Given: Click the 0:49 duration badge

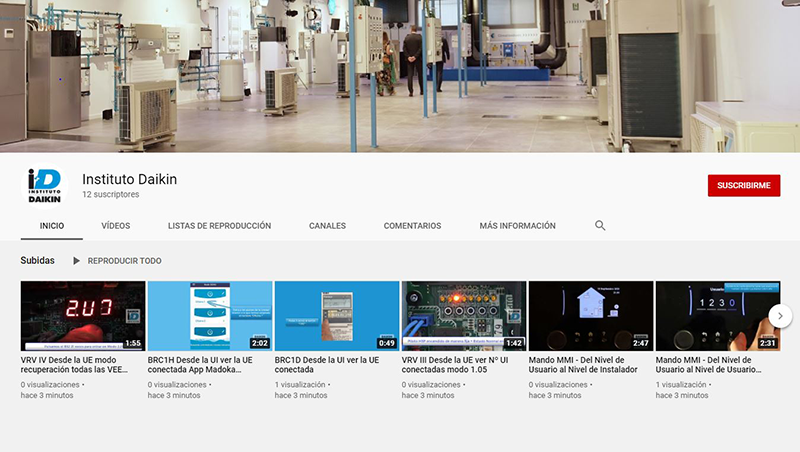Looking at the screenshot, I should [387, 343].
